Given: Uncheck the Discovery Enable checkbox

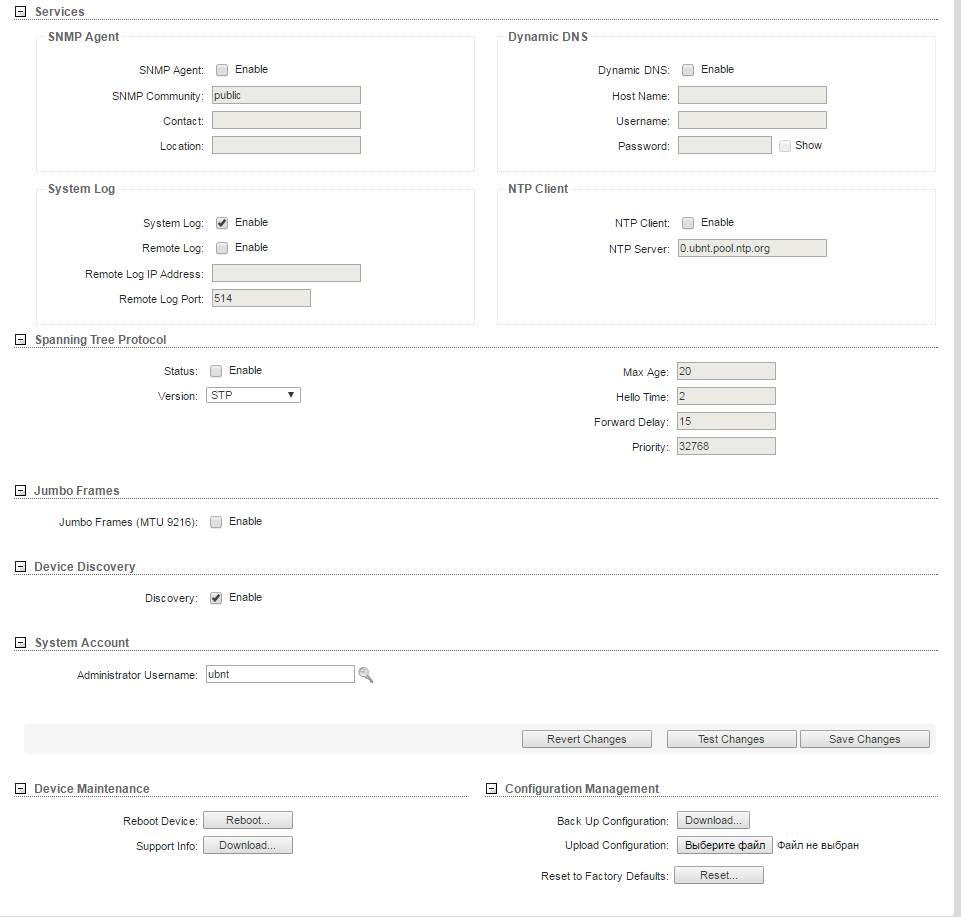Looking at the screenshot, I should pyautogui.click(x=216, y=598).
